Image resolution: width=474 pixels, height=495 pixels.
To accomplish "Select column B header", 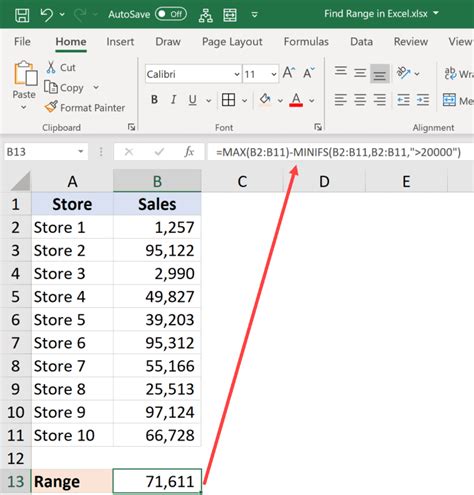I will (157, 181).
